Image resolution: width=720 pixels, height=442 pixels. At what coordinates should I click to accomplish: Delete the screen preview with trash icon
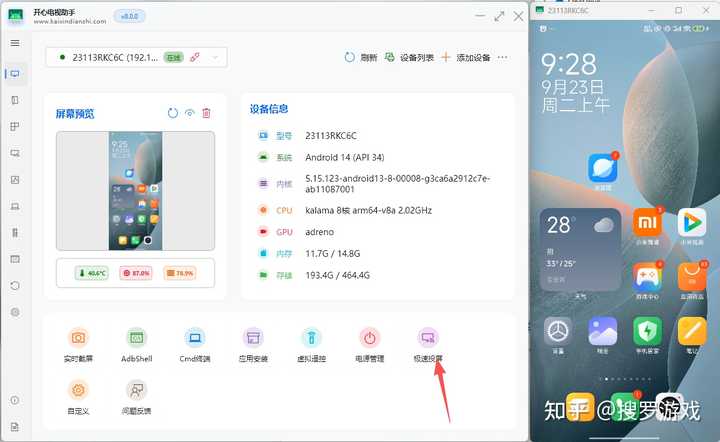(206, 114)
